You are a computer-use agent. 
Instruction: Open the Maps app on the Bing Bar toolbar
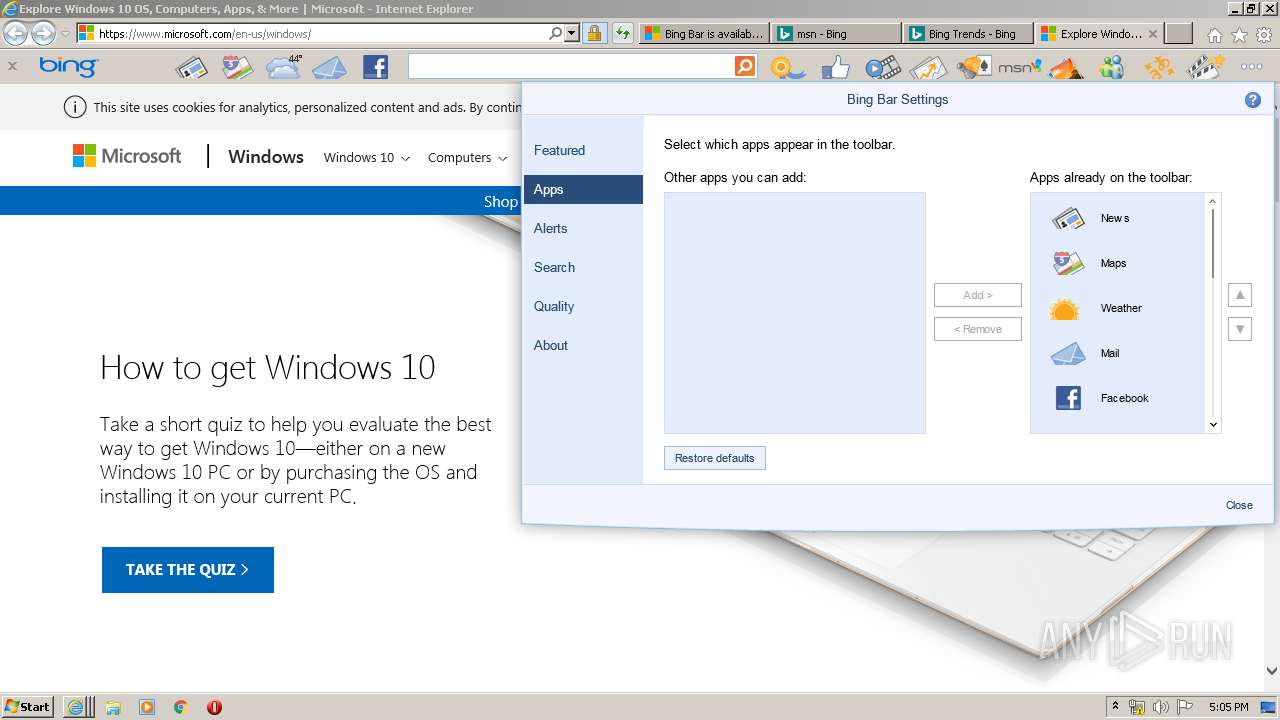coord(236,68)
